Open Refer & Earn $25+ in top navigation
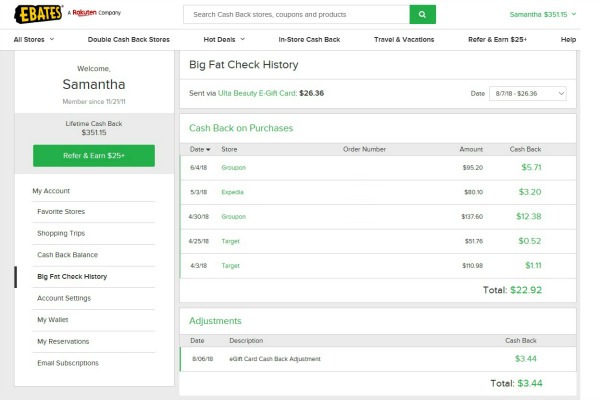The image size is (600, 400). [497, 39]
